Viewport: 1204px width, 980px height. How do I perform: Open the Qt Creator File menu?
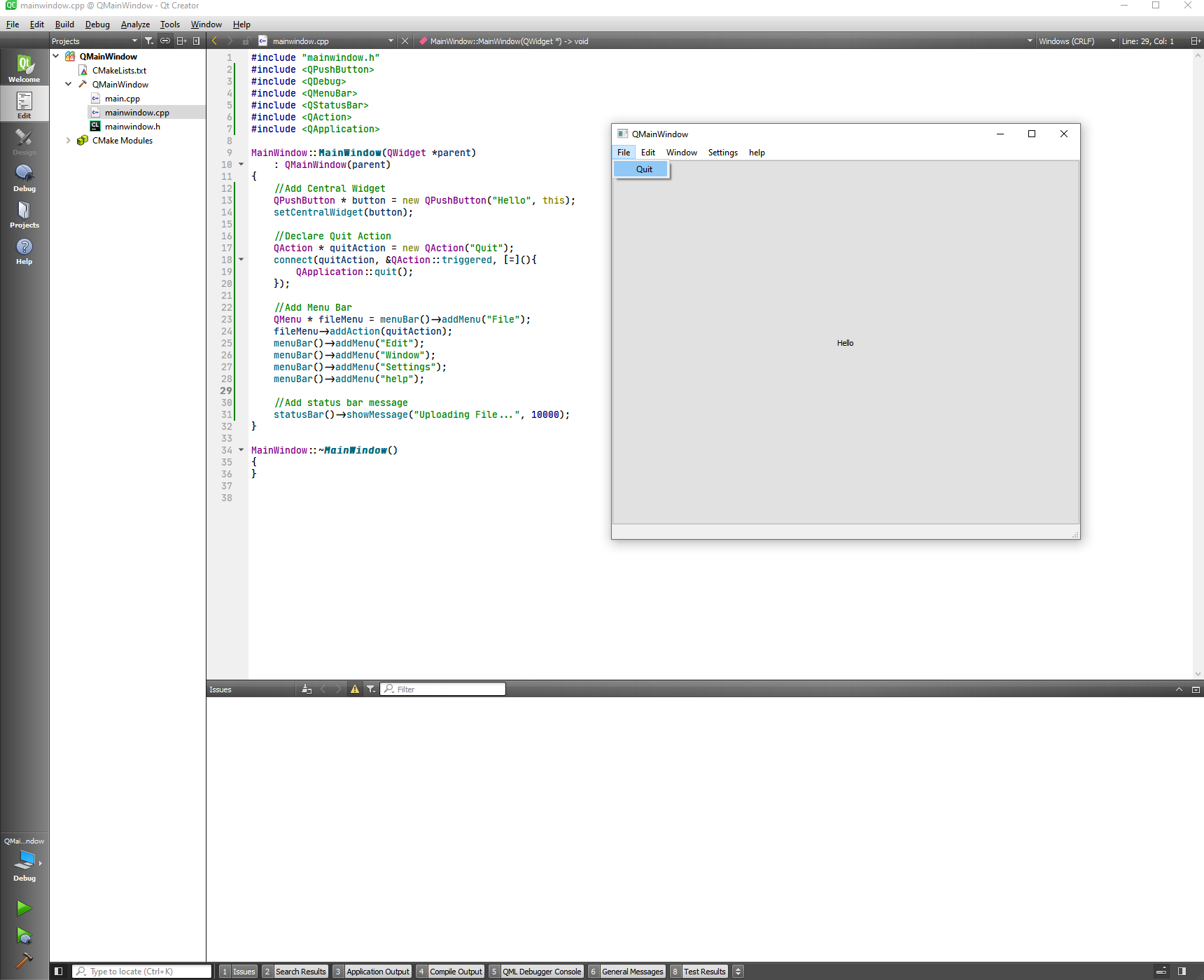(13, 24)
